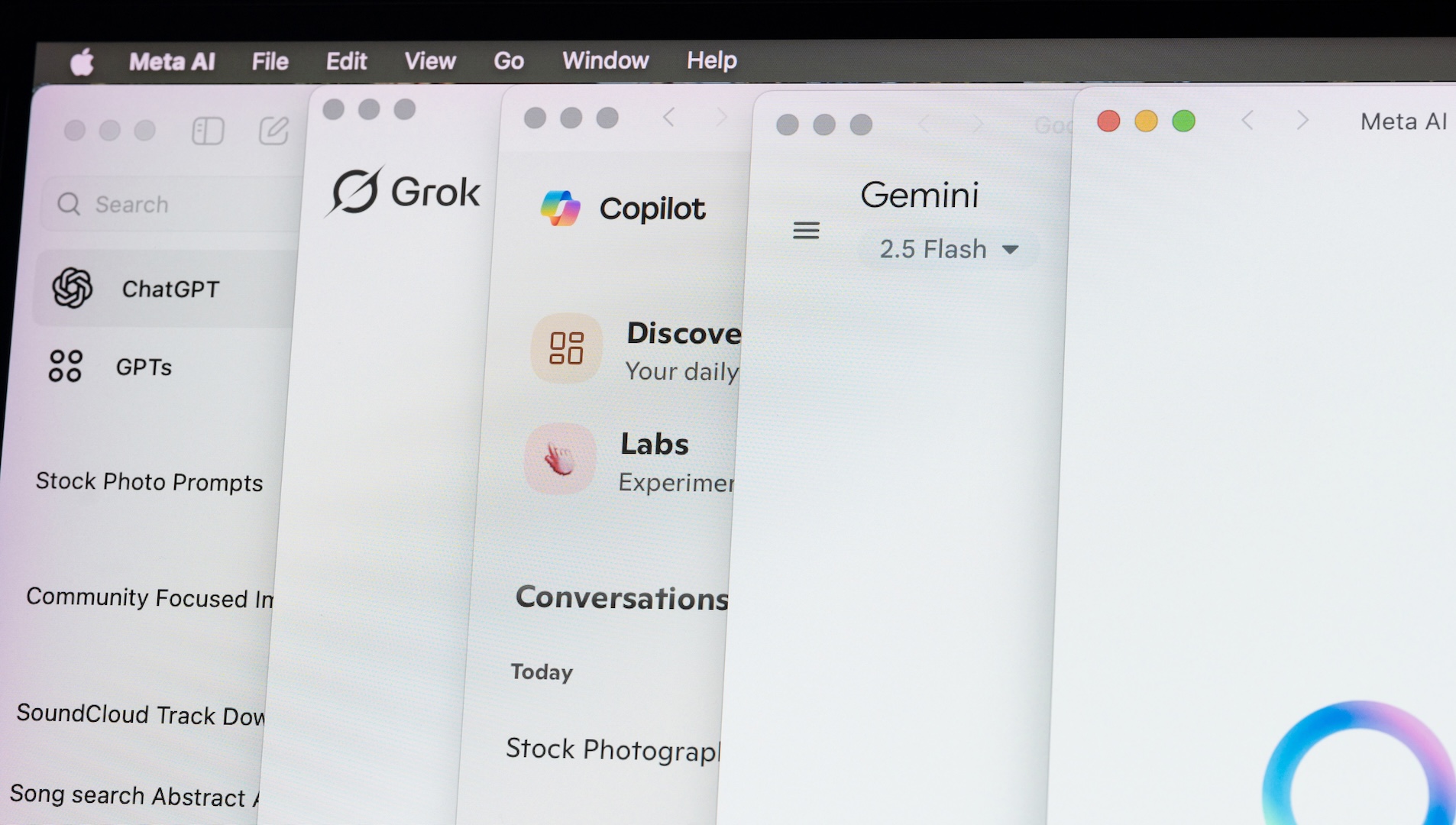Open the GPTs sidebar entry
The image size is (1456, 825).
tap(144, 367)
